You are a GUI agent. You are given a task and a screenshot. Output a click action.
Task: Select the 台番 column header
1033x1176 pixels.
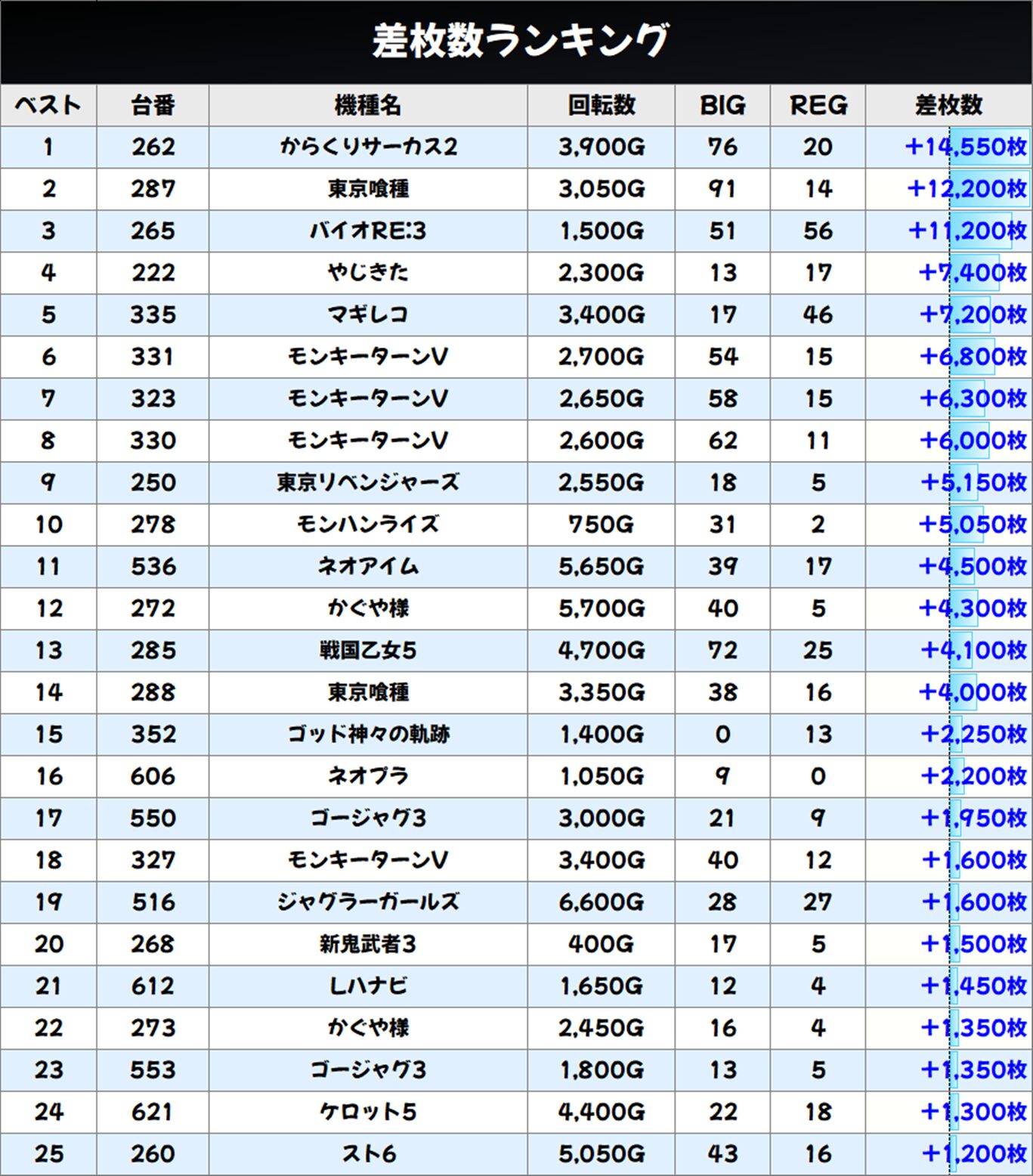(153, 105)
